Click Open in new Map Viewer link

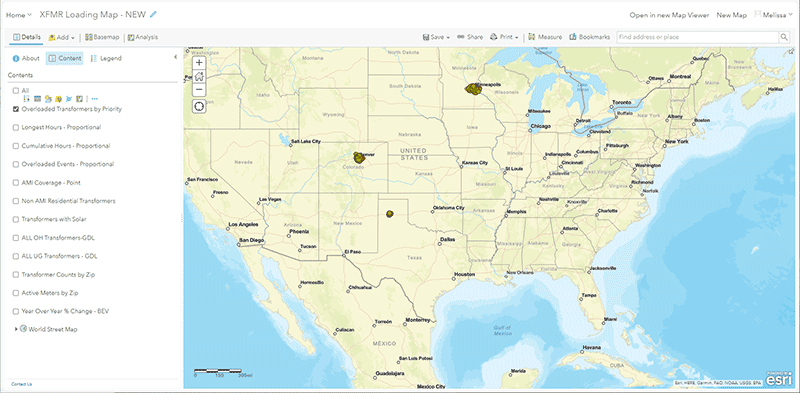click(x=669, y=15)
